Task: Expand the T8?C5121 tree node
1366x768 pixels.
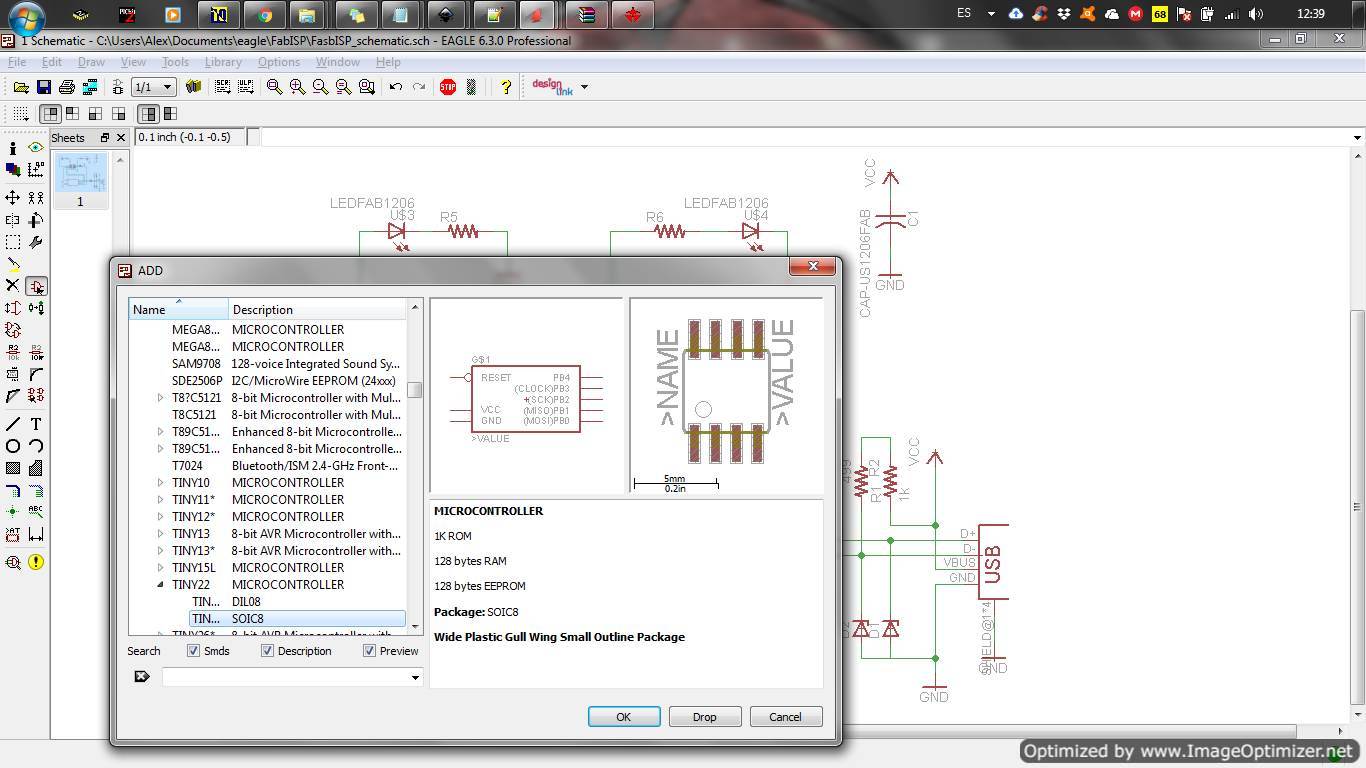Action: (x=160, y=397)
